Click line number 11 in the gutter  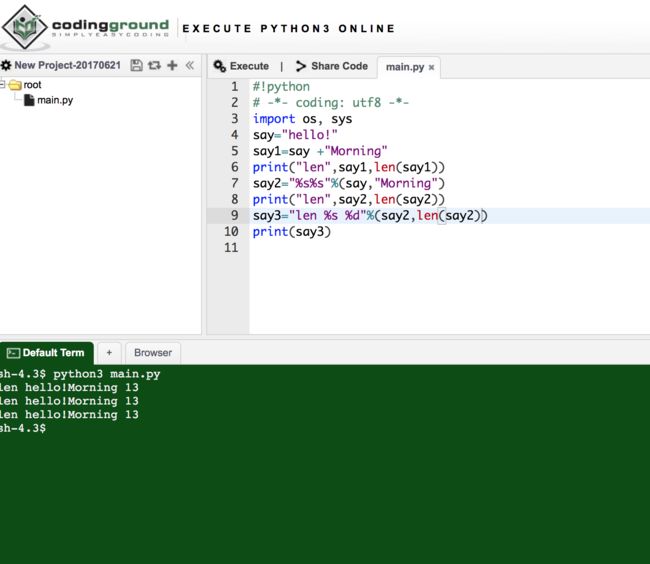(x=231, y=248)
